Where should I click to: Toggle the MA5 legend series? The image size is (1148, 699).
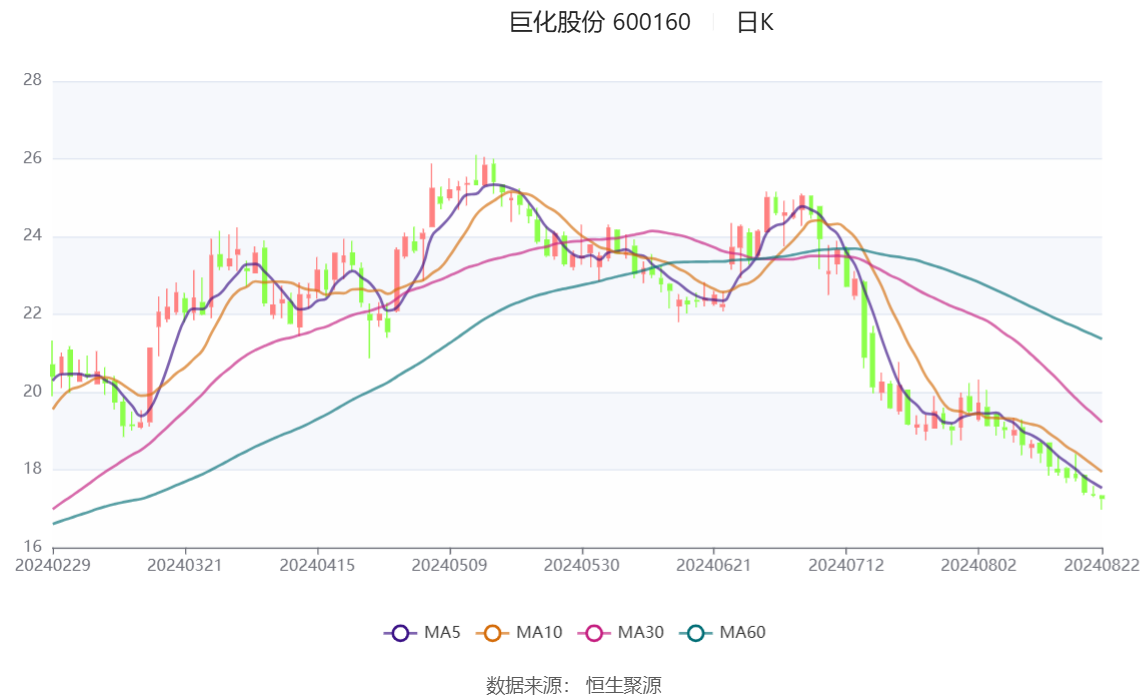pos(422,632)
